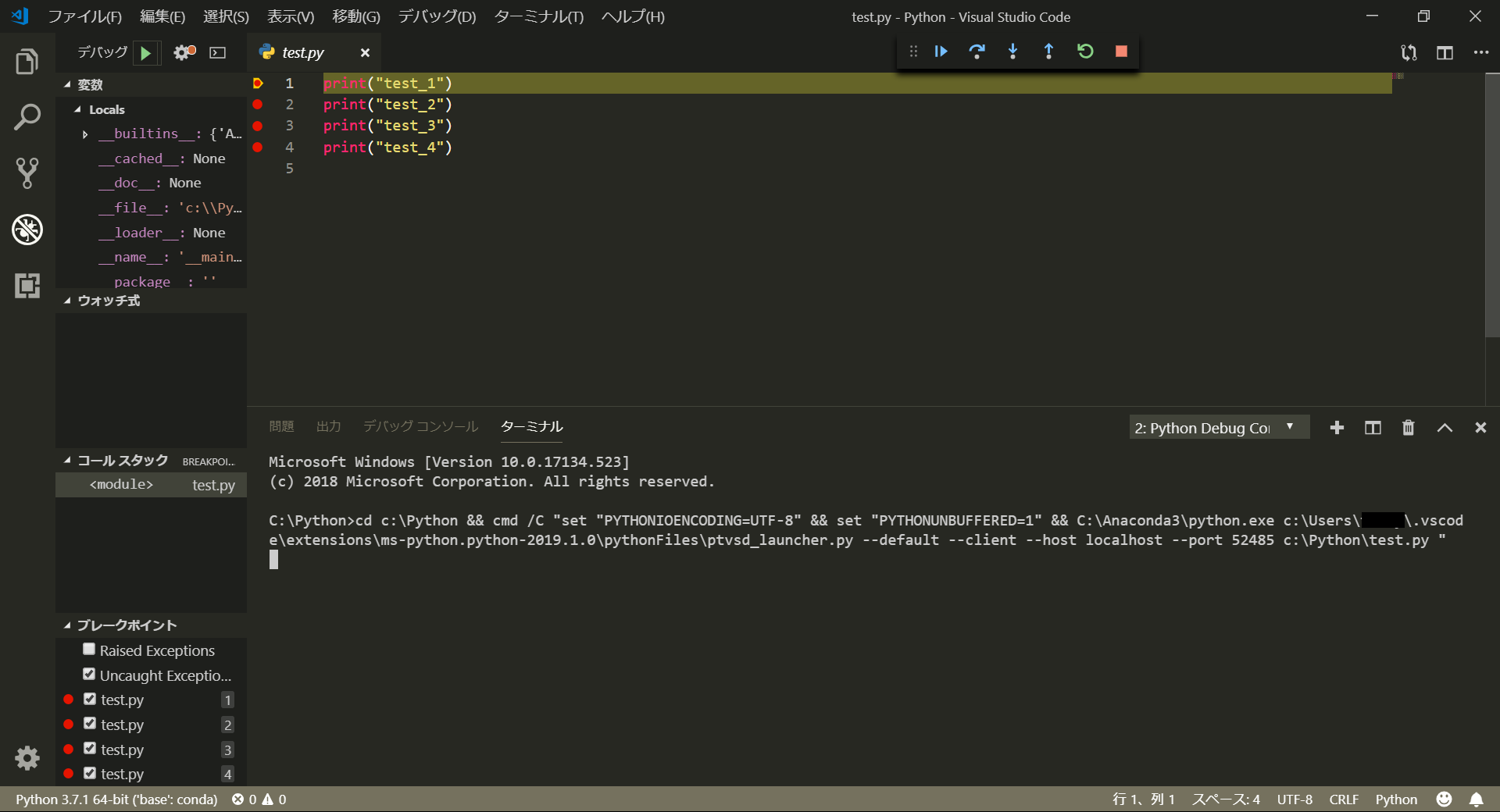Disable the Uncaught Exceptions checkbox
The width and height of the screenshot is (1500, 812).
point(89,675)
